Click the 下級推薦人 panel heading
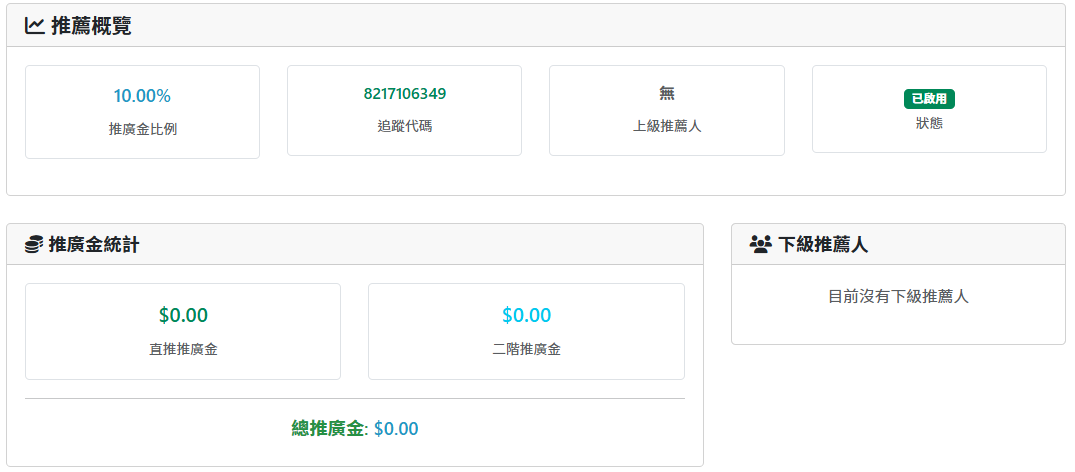Image resolution: width=1075 pixels, height=472 pixels. tap(823, 245)
